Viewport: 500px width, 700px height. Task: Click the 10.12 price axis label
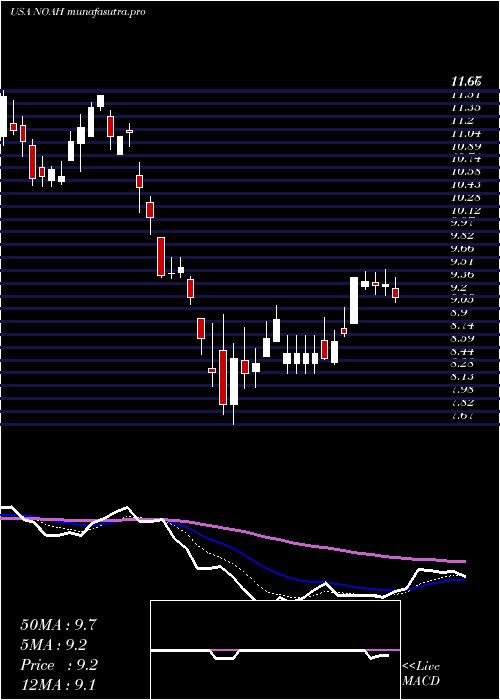tap(466, 211)
